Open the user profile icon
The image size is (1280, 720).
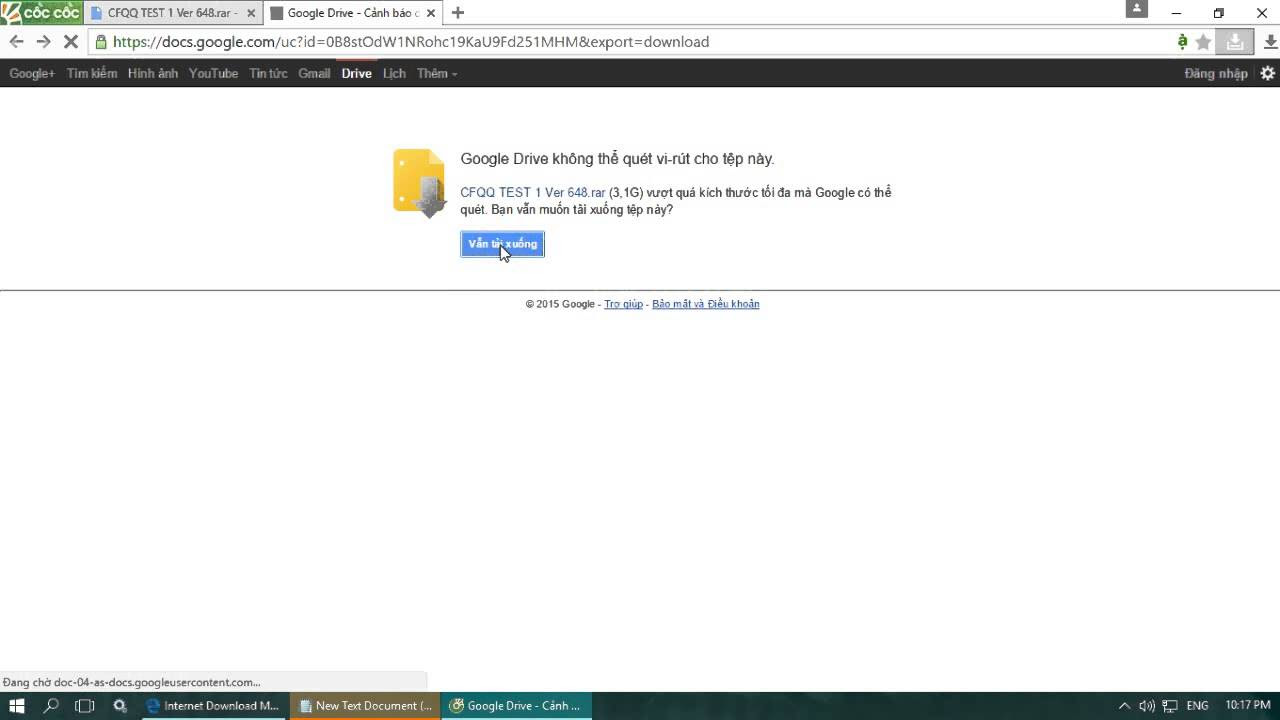point(1136,10)
